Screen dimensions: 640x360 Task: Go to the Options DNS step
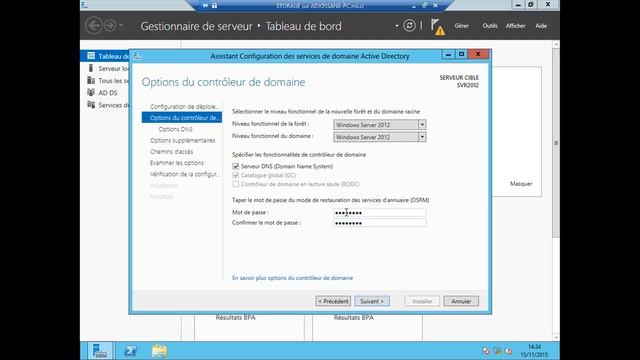tap(176, 129)
